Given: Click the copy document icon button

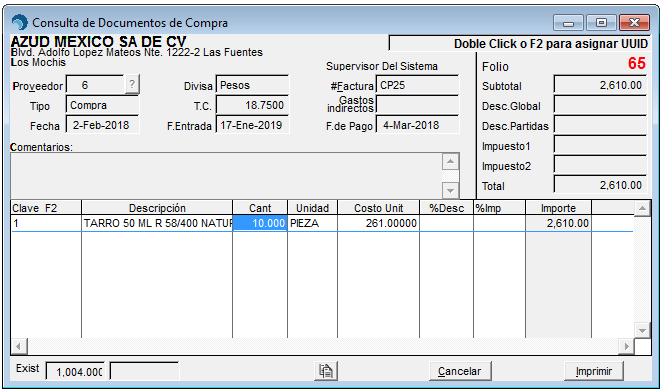Looking at the screenshot, I should pos(326,371).
